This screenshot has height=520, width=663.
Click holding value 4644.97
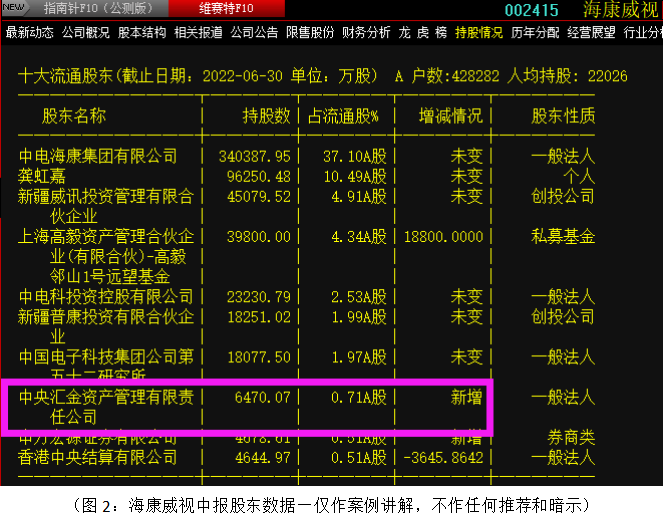[x=263, y=457]
